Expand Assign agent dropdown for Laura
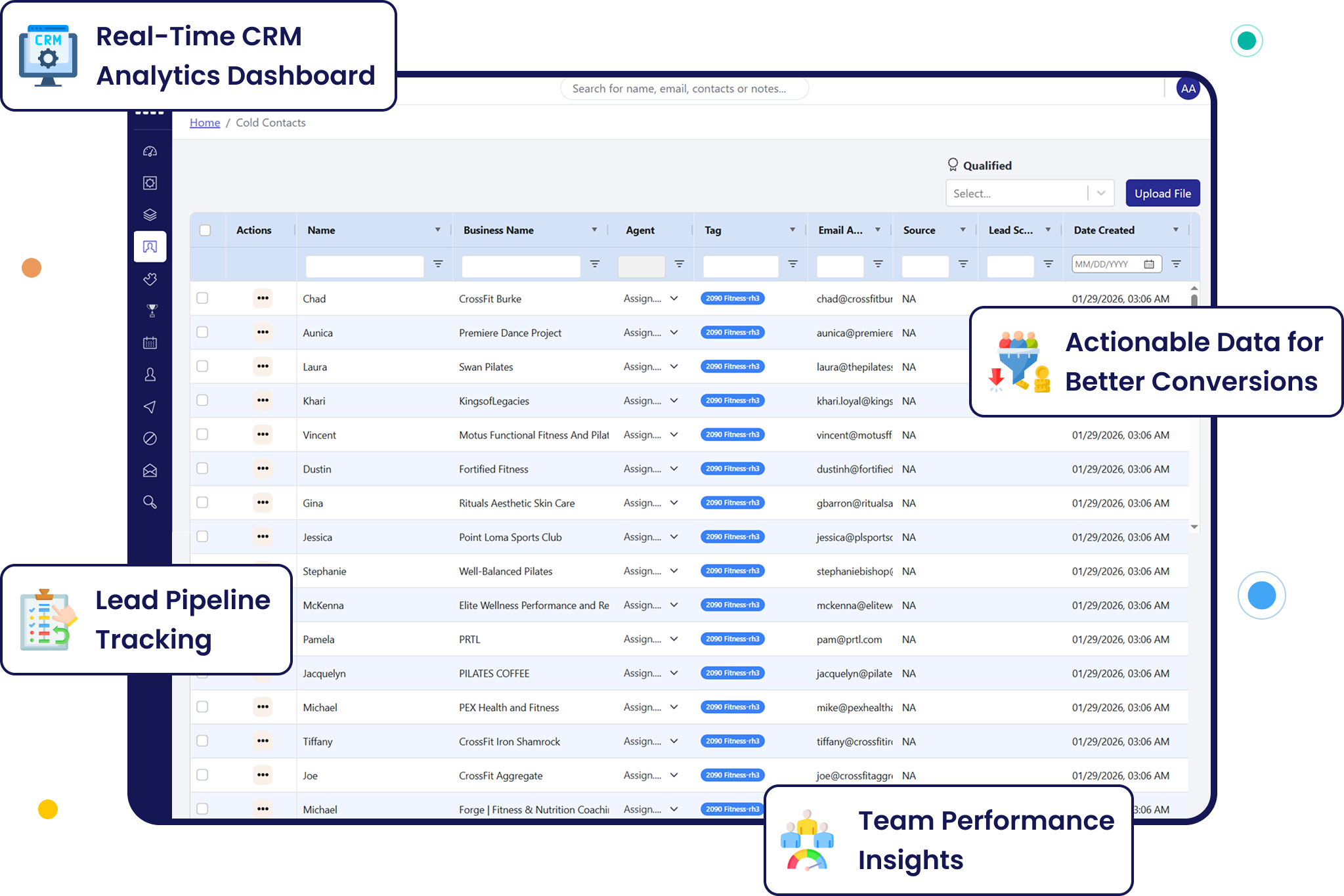Image resolution: width=1344 pixels, height=896 pixels. pyautogui.click(x=674, y=367)
